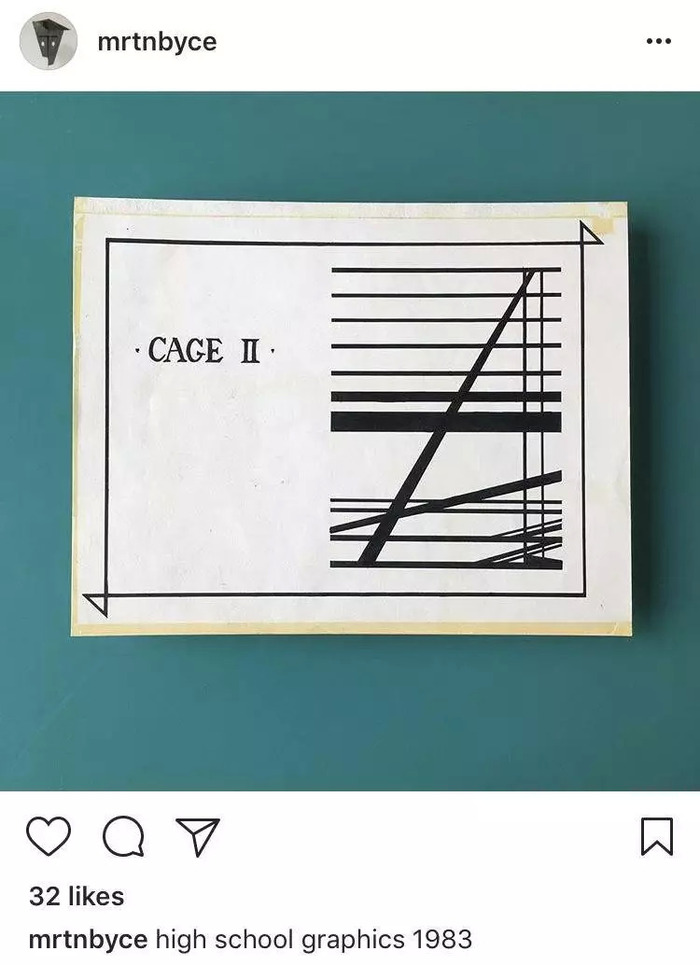Open mrtnbyce's profile picture avatar
This screenshot has width=700, height=965.
48,41
